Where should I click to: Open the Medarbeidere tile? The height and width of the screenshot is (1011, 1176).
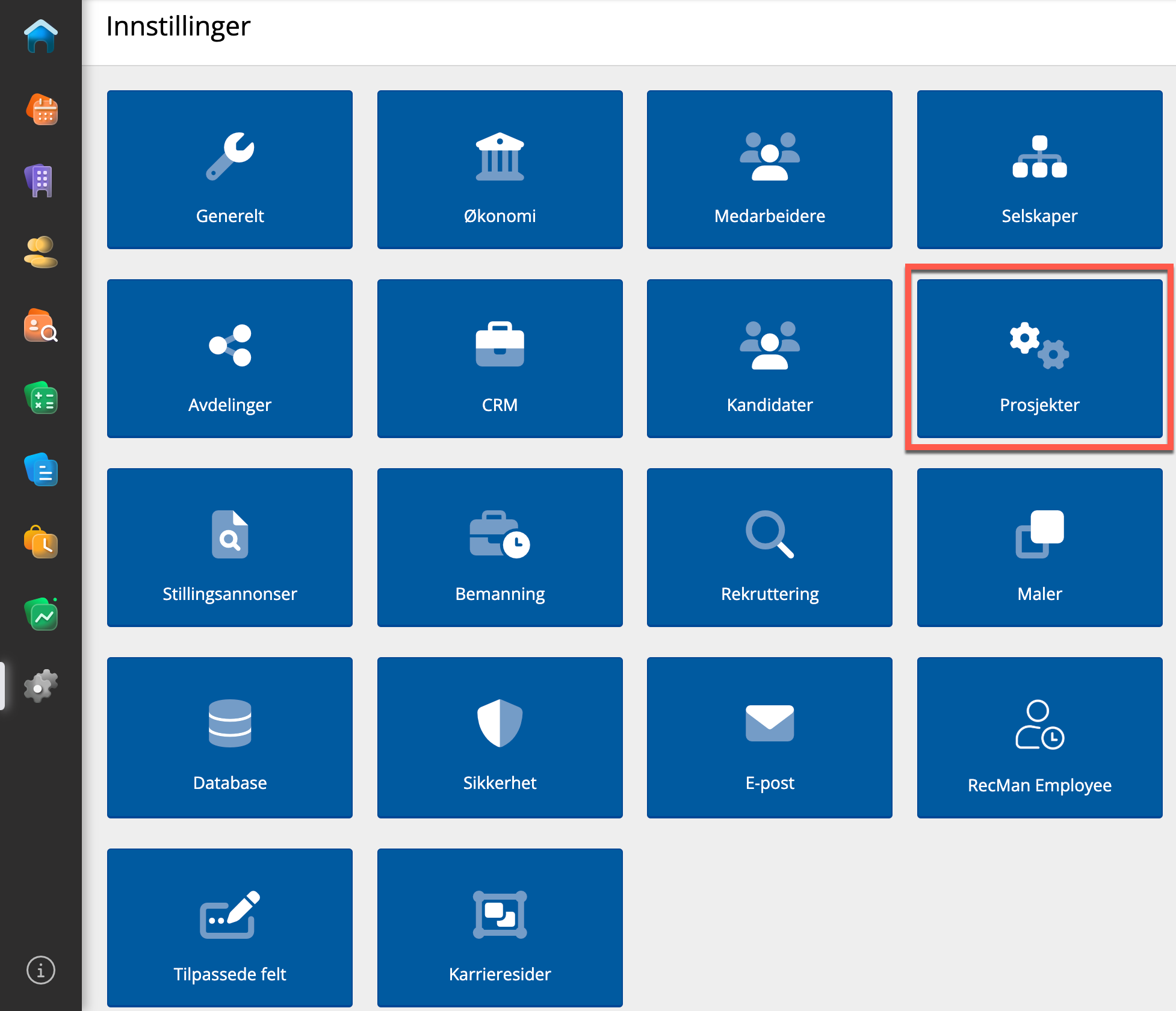click(x=769, y=170)
